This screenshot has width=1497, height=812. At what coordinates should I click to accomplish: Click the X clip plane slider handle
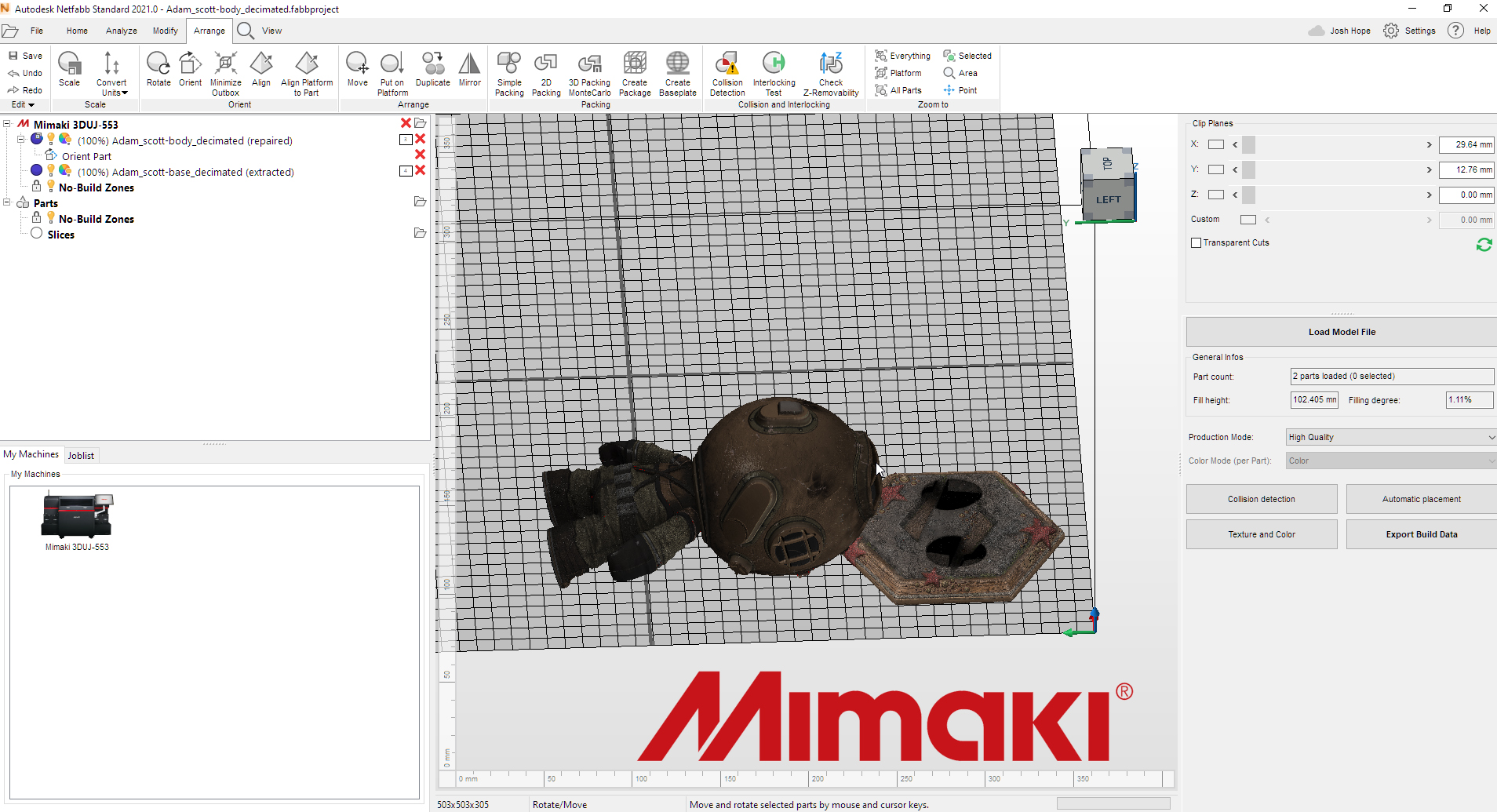tap(1248, 144)
